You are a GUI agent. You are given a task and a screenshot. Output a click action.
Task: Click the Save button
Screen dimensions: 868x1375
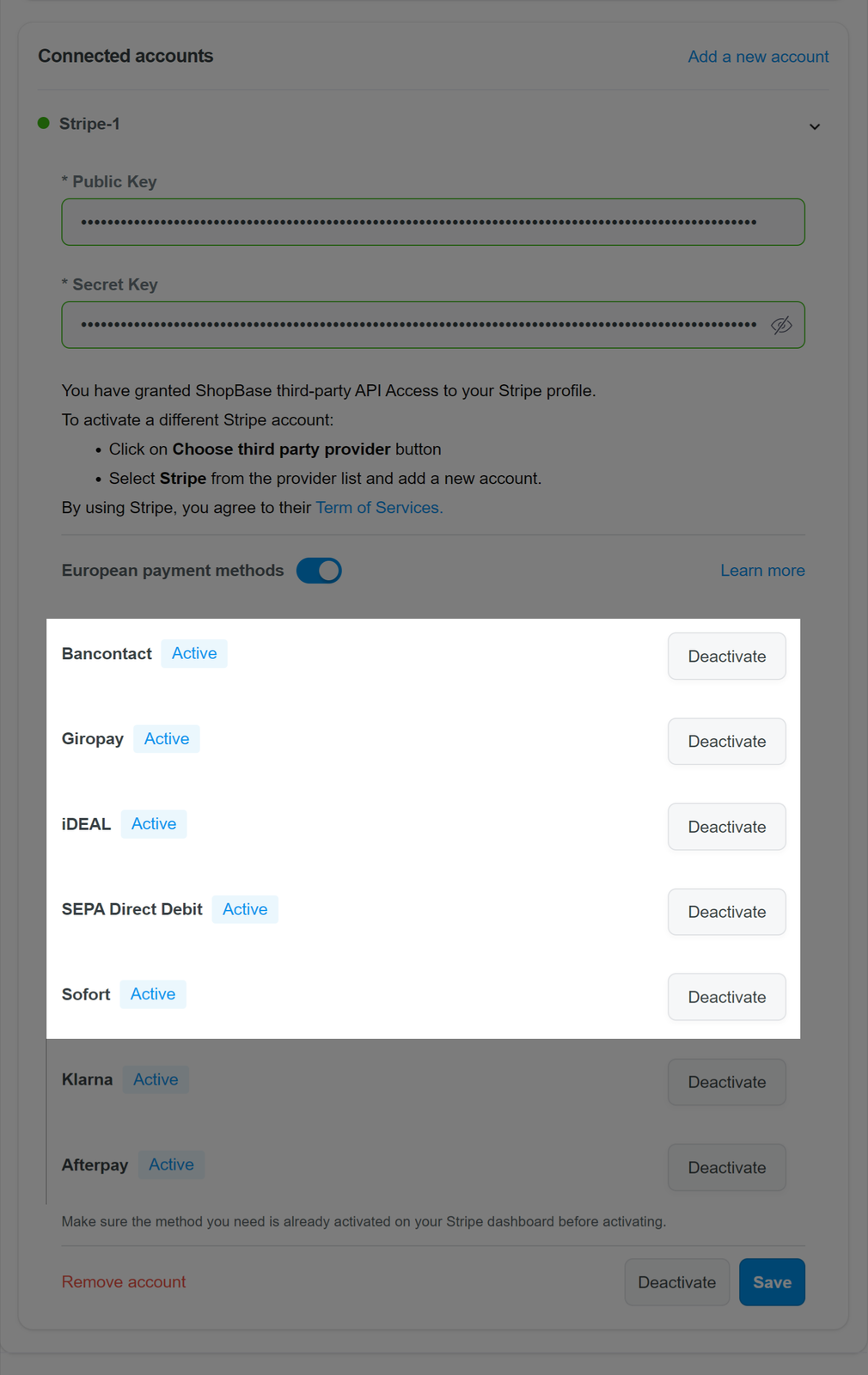(x=772, y=1282)
